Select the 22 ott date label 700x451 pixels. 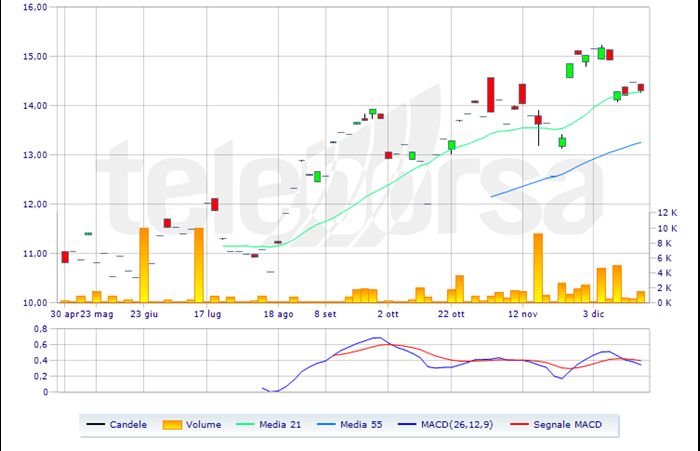click(451, 313)
